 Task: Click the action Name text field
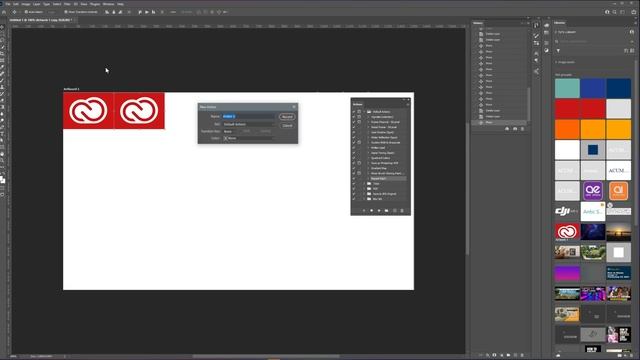(248, 116)
